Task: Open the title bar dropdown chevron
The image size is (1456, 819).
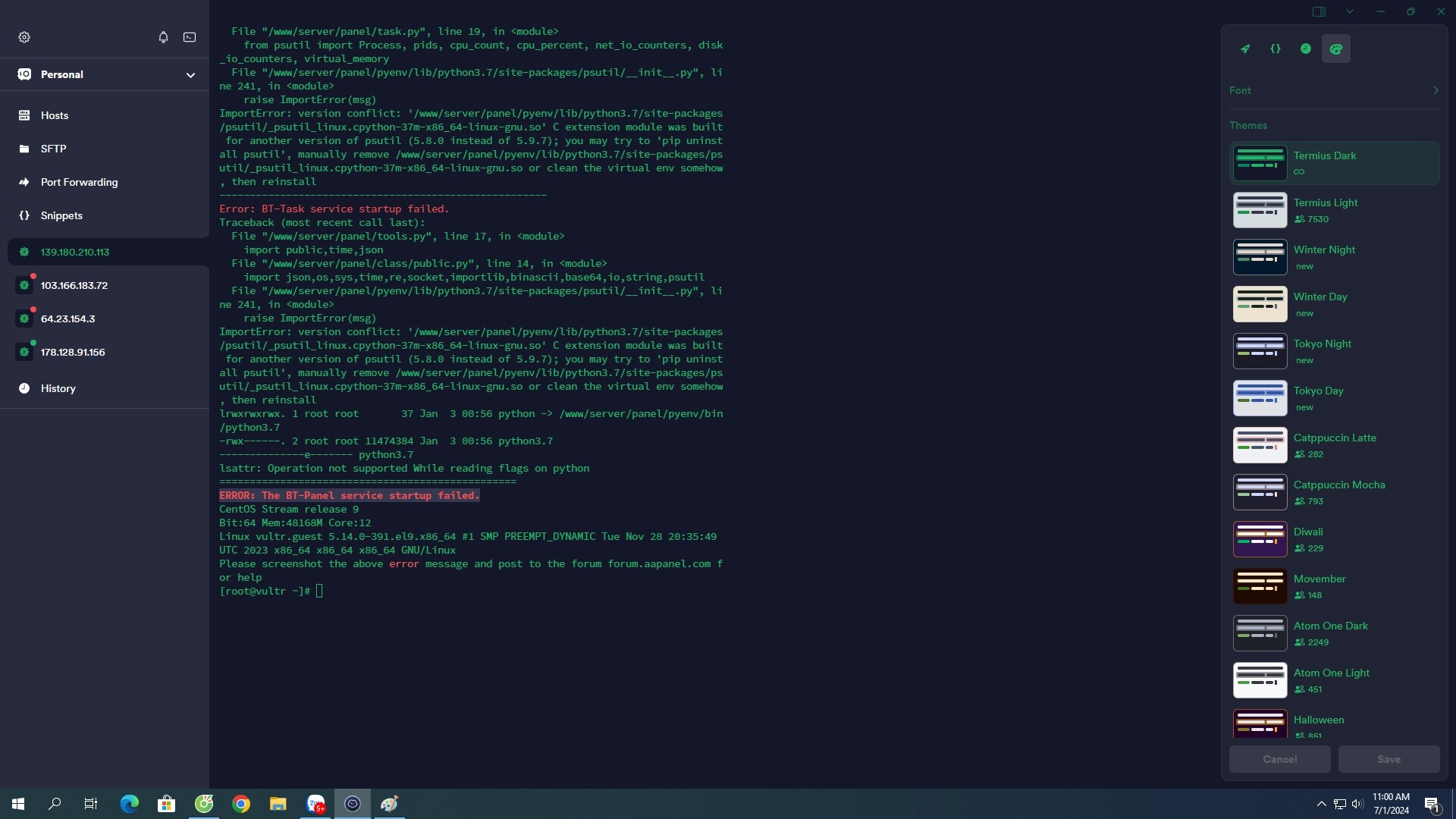Action: (1349, 11)
